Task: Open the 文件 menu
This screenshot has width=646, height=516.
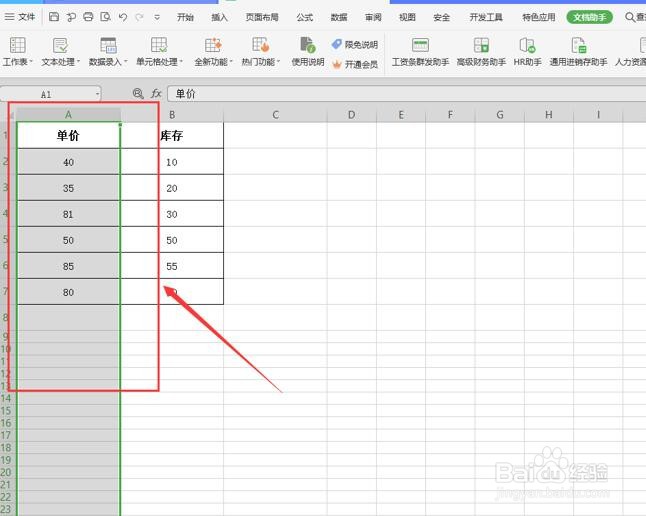Action: [20, 17]
